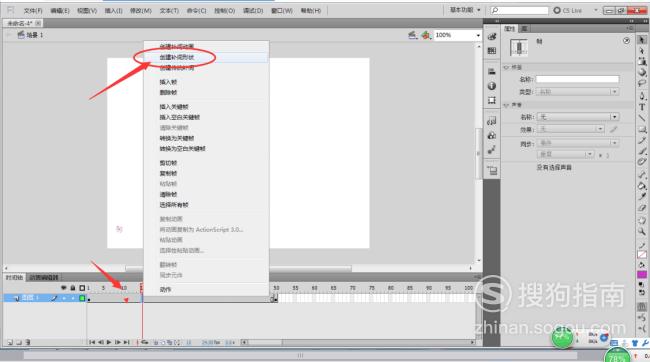The image size is (650, 362).
Task: Select the Eraser tool
Action: point(642,208)
